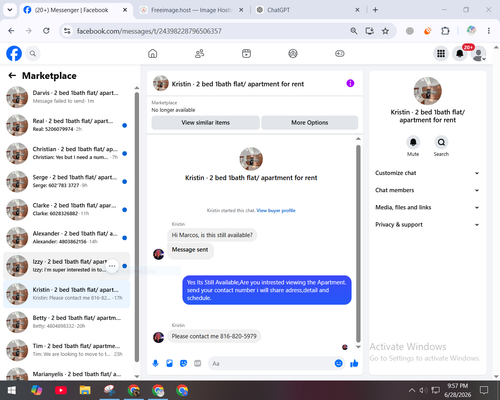Send a thumbs up like
Screen dimensions: 500x400
[354, 363]
